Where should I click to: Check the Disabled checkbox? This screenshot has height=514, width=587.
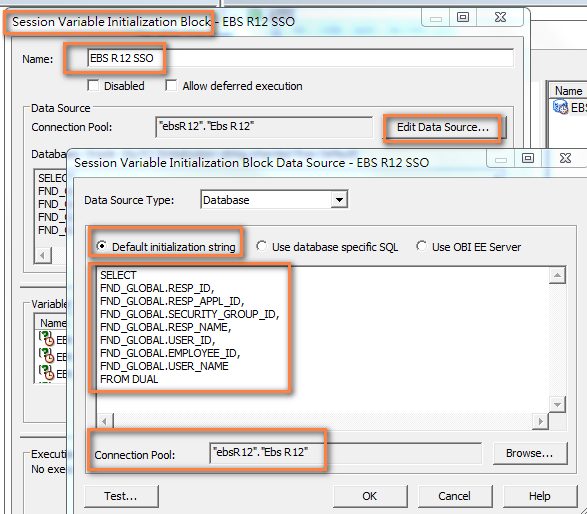pyautogui.click(x=93, y=86)
